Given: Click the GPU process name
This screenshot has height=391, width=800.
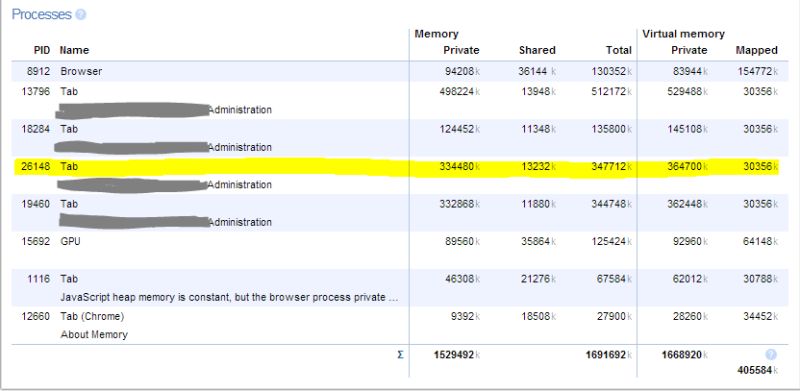Looking at the screenshot, I should click(x=70, y=241).
